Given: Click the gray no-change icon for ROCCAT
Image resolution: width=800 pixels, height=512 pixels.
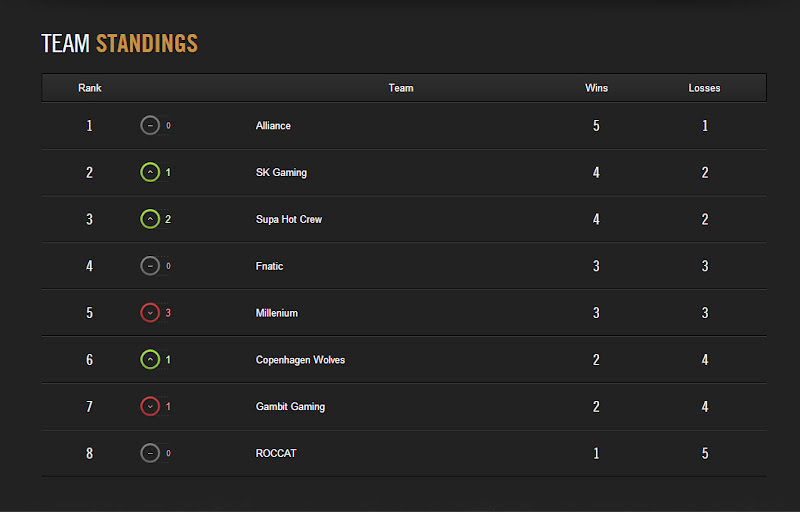Looking at the screenshot, I should (x=150, y=453).
